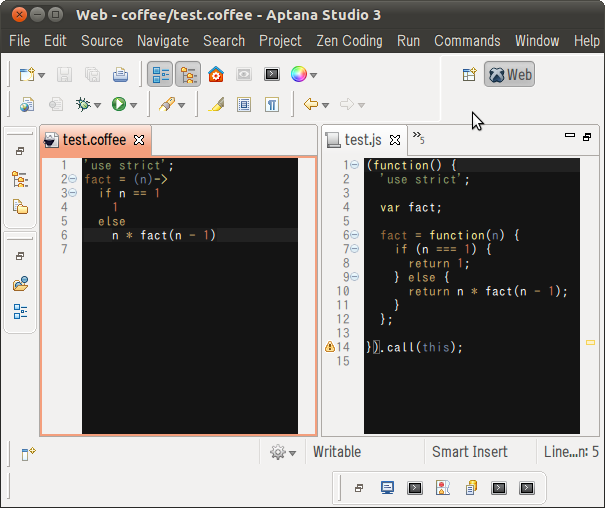Screen dimensions: 605x508
Task: Click the Save icon in toolbar
Action: pos(64,74)
